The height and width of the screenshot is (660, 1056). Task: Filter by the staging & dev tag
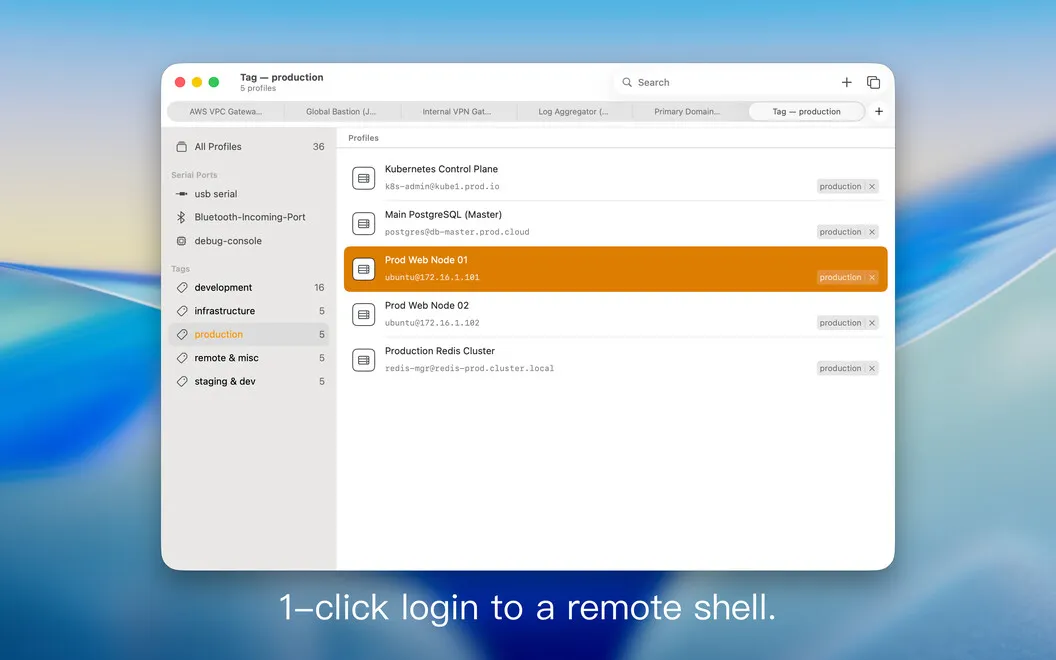(x=249, y=381)
